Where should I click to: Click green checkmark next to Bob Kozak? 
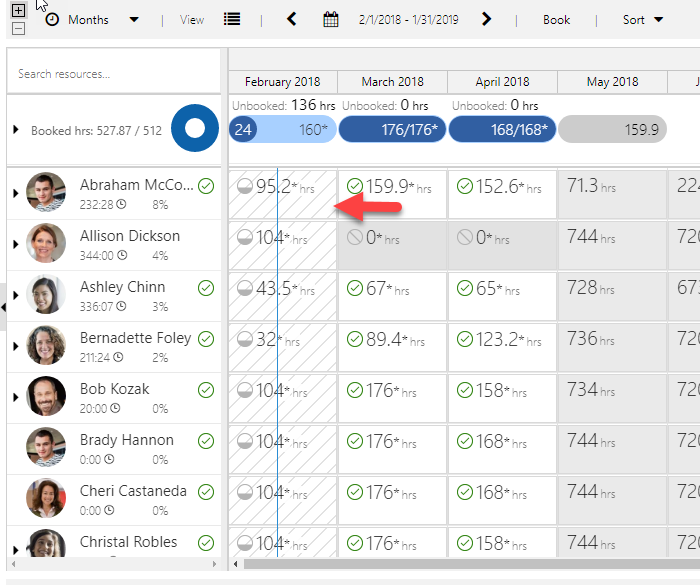206,390
